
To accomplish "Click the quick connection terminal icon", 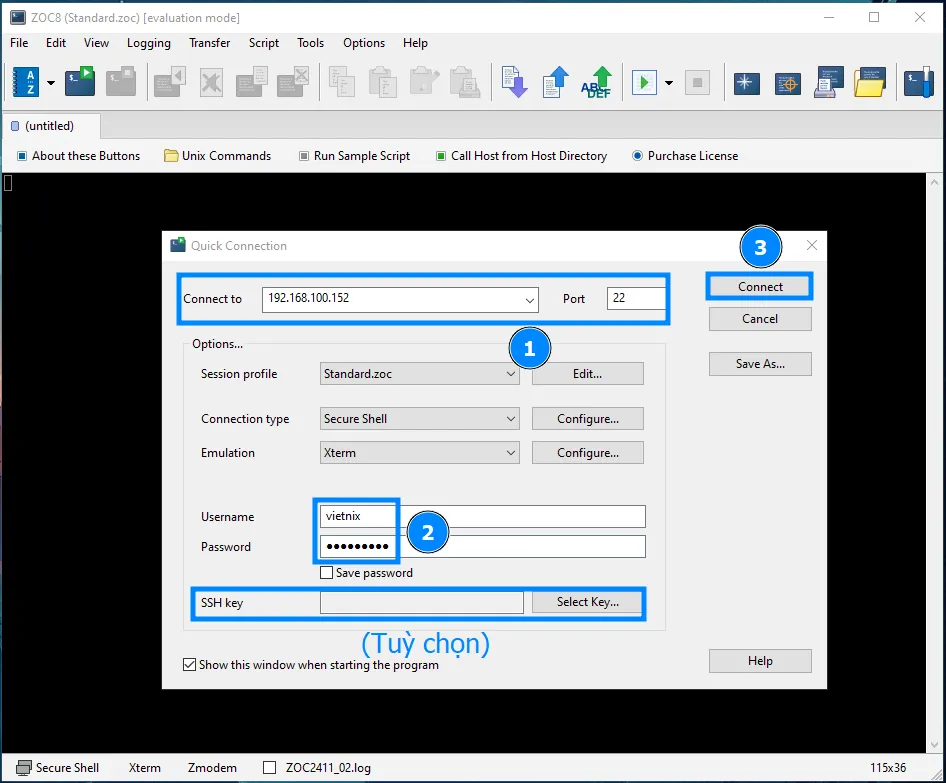I will click(x=80, y=82).
